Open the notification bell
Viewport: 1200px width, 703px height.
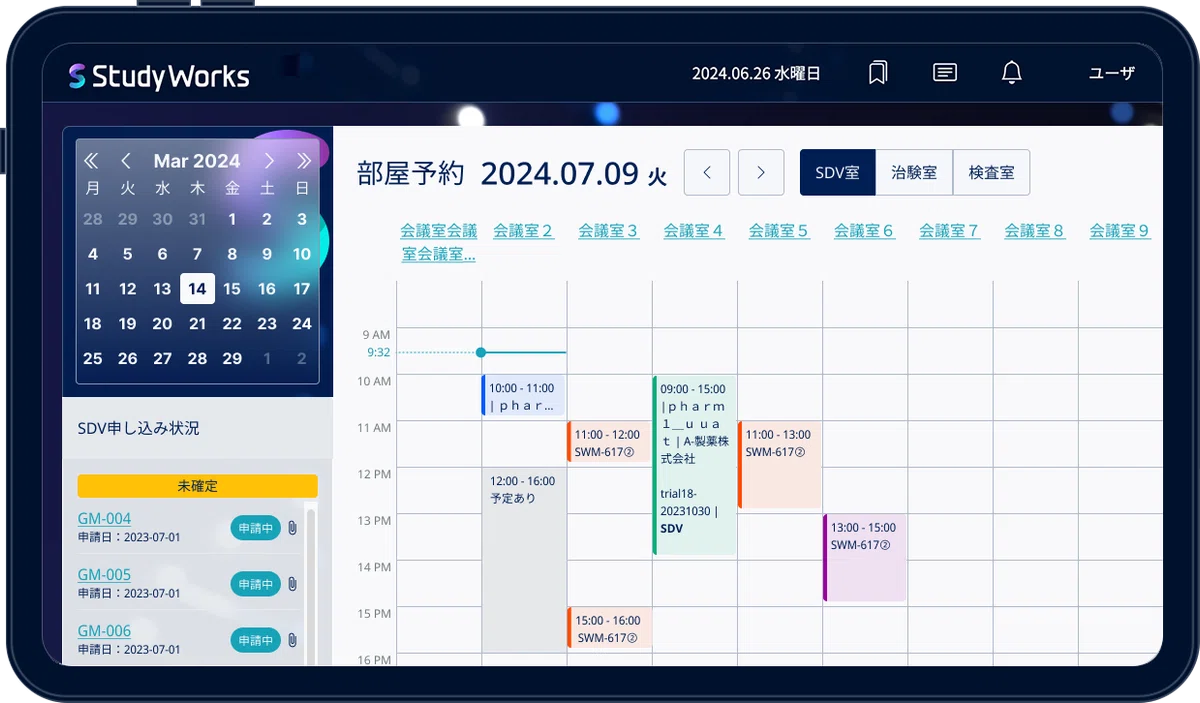[1012, 73]
